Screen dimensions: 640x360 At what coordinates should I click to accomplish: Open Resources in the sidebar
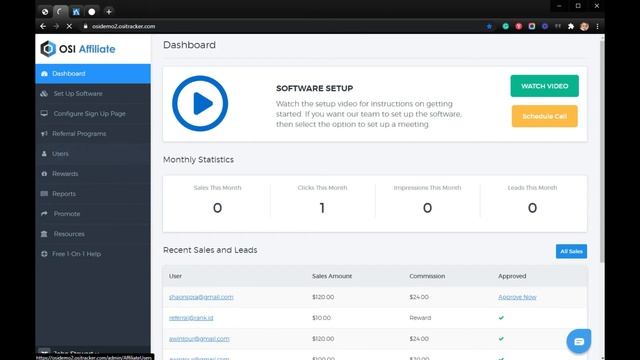click(x=93, y=234)
